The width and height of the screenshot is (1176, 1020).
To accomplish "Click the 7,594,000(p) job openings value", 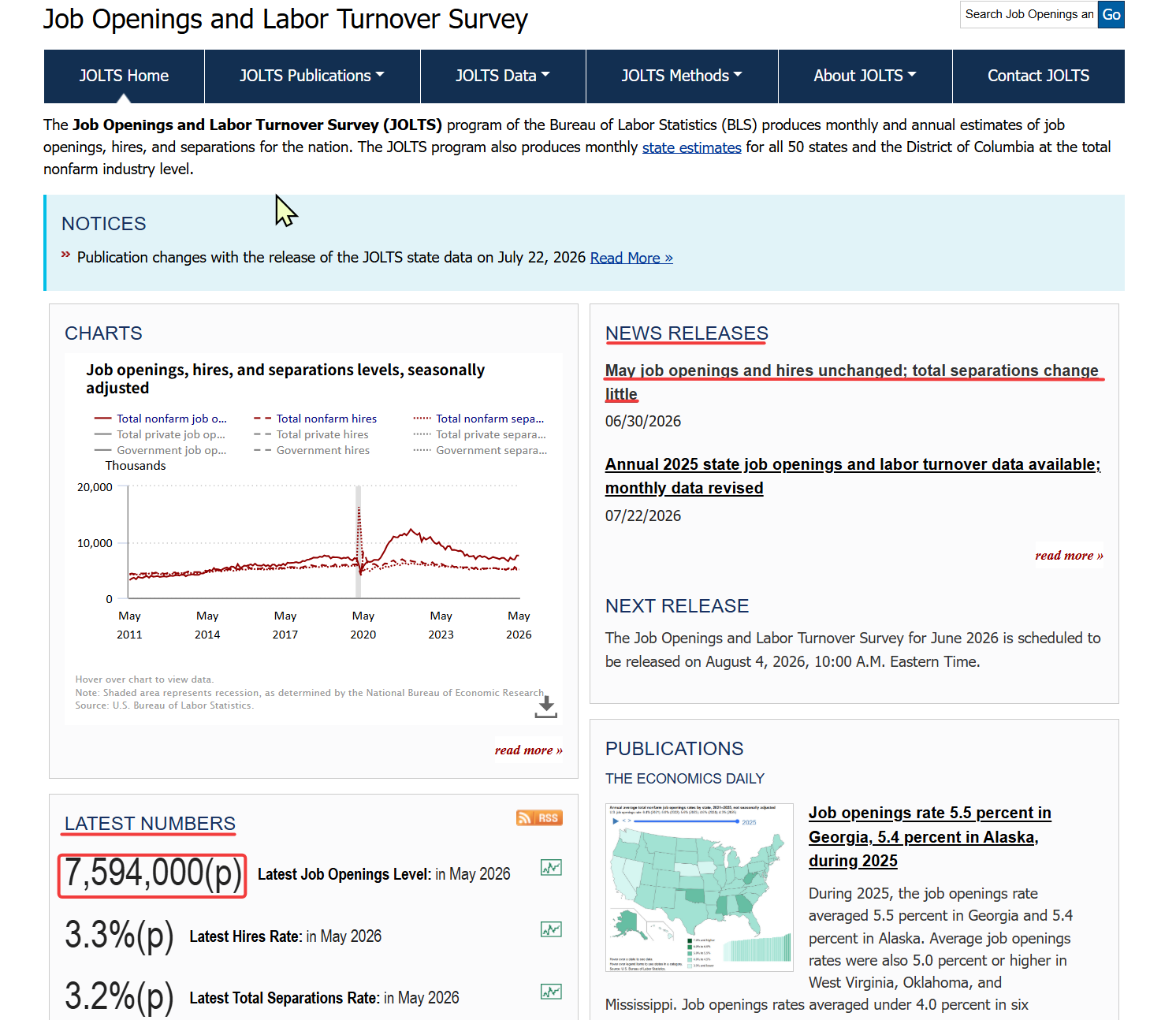I will click(153, 874).
